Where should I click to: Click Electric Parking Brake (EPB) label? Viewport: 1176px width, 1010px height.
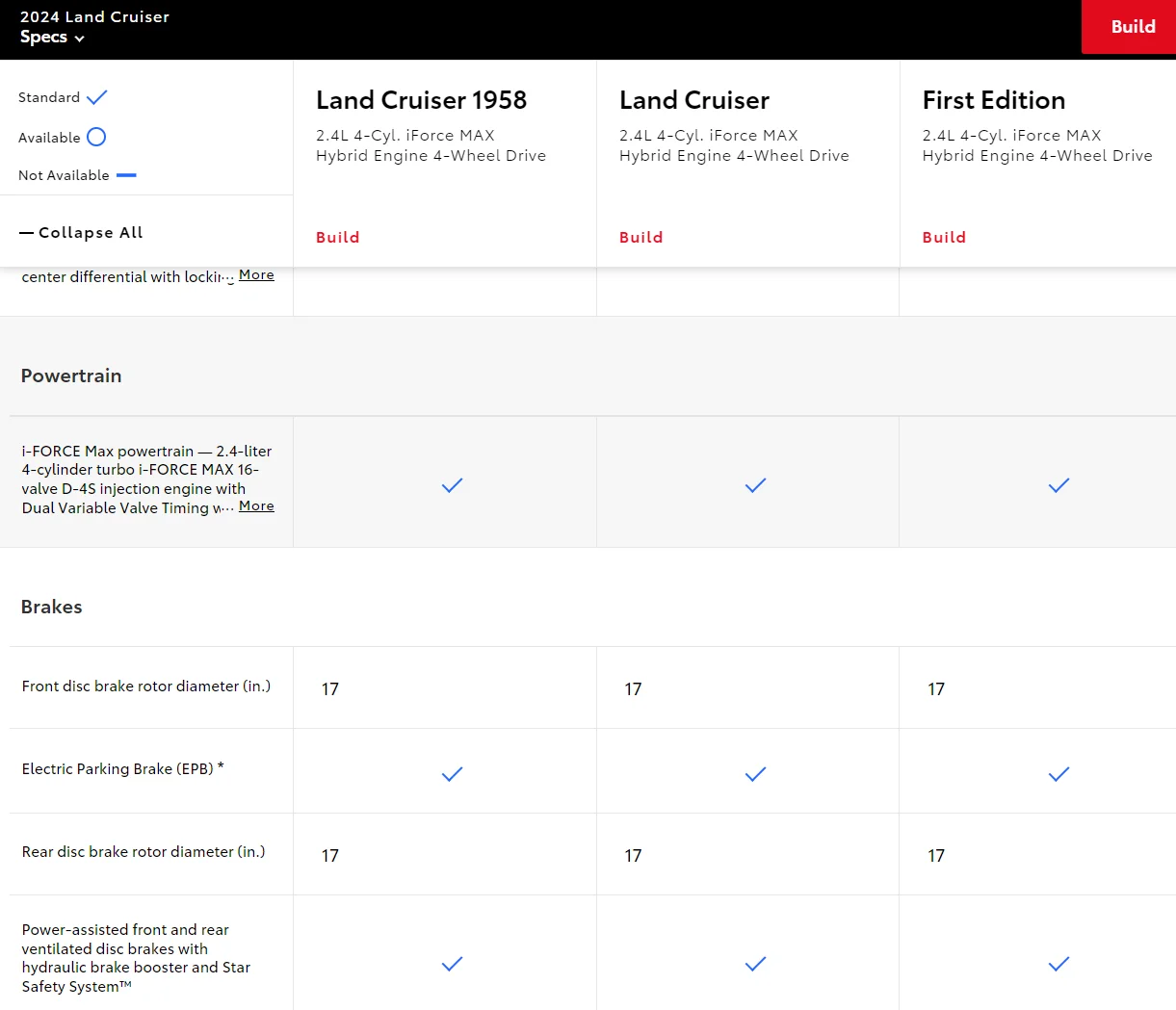tap(122, 768)
